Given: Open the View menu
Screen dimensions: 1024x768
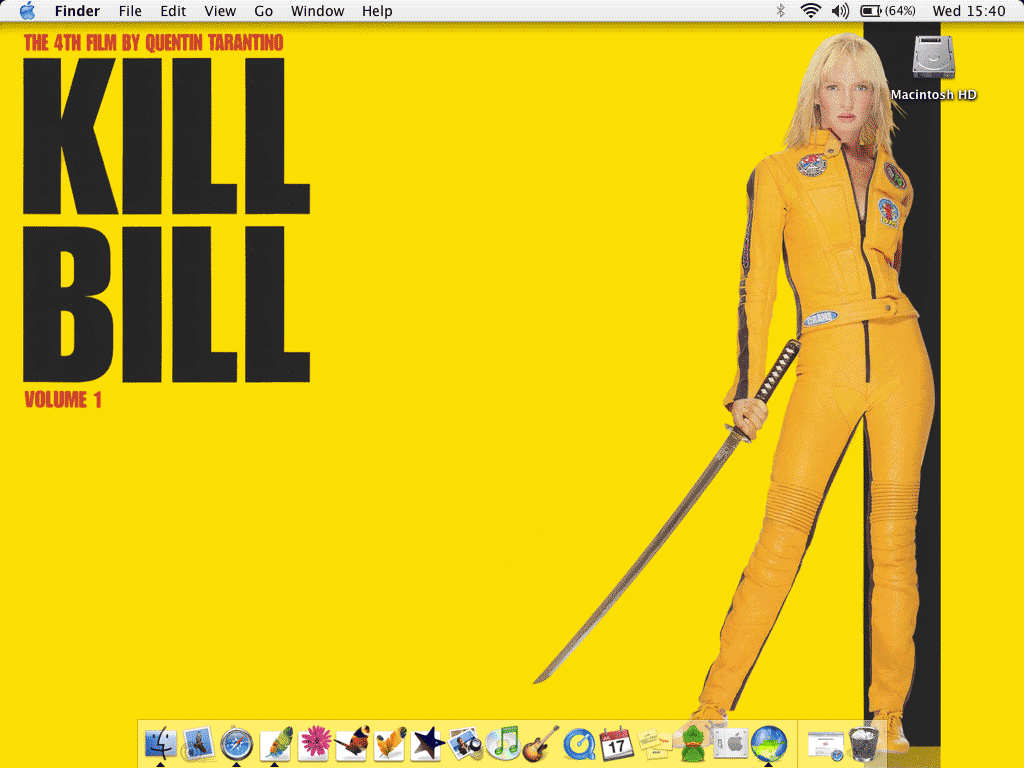Looking at the screenshot, I should coord(220,11).
